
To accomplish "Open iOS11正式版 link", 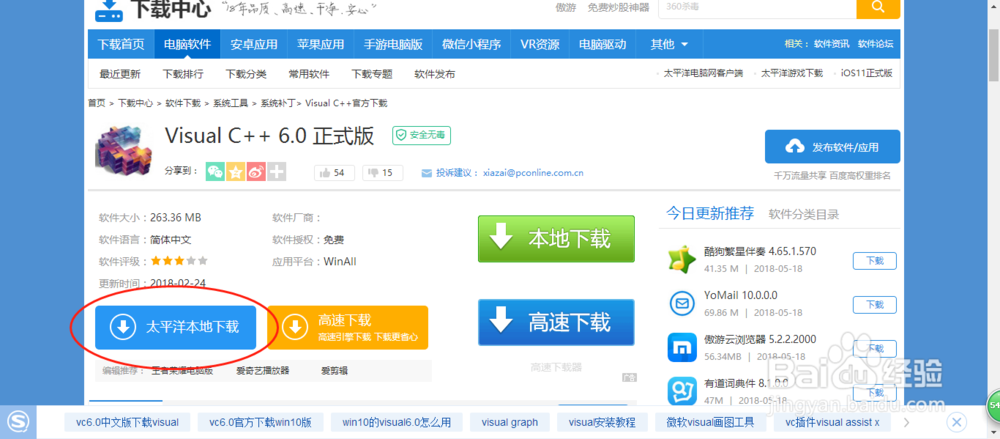I will [x=866, y=73].
